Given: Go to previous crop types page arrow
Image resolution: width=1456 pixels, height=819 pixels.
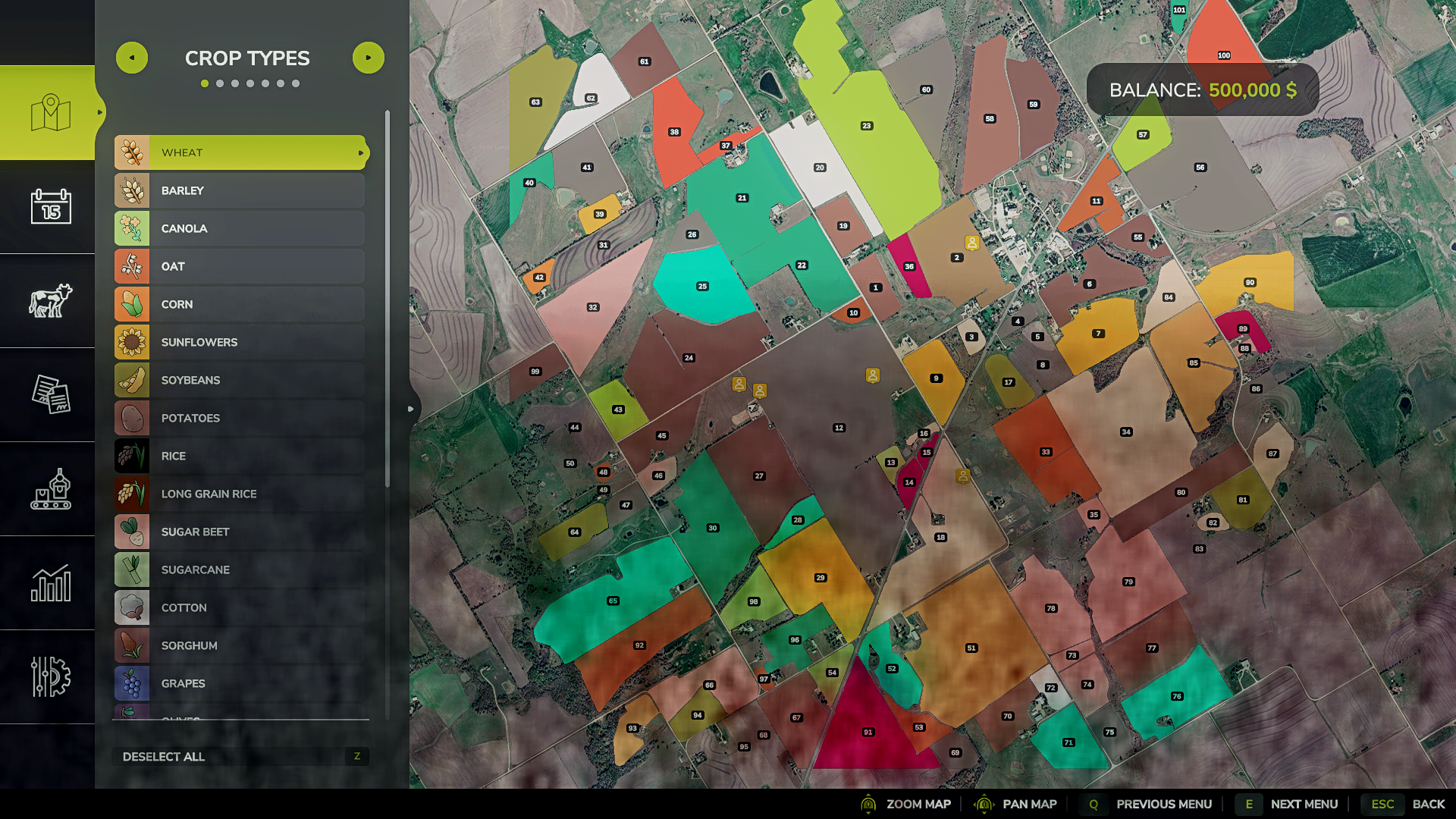Looking at the screenshot, I should point(132,58).
